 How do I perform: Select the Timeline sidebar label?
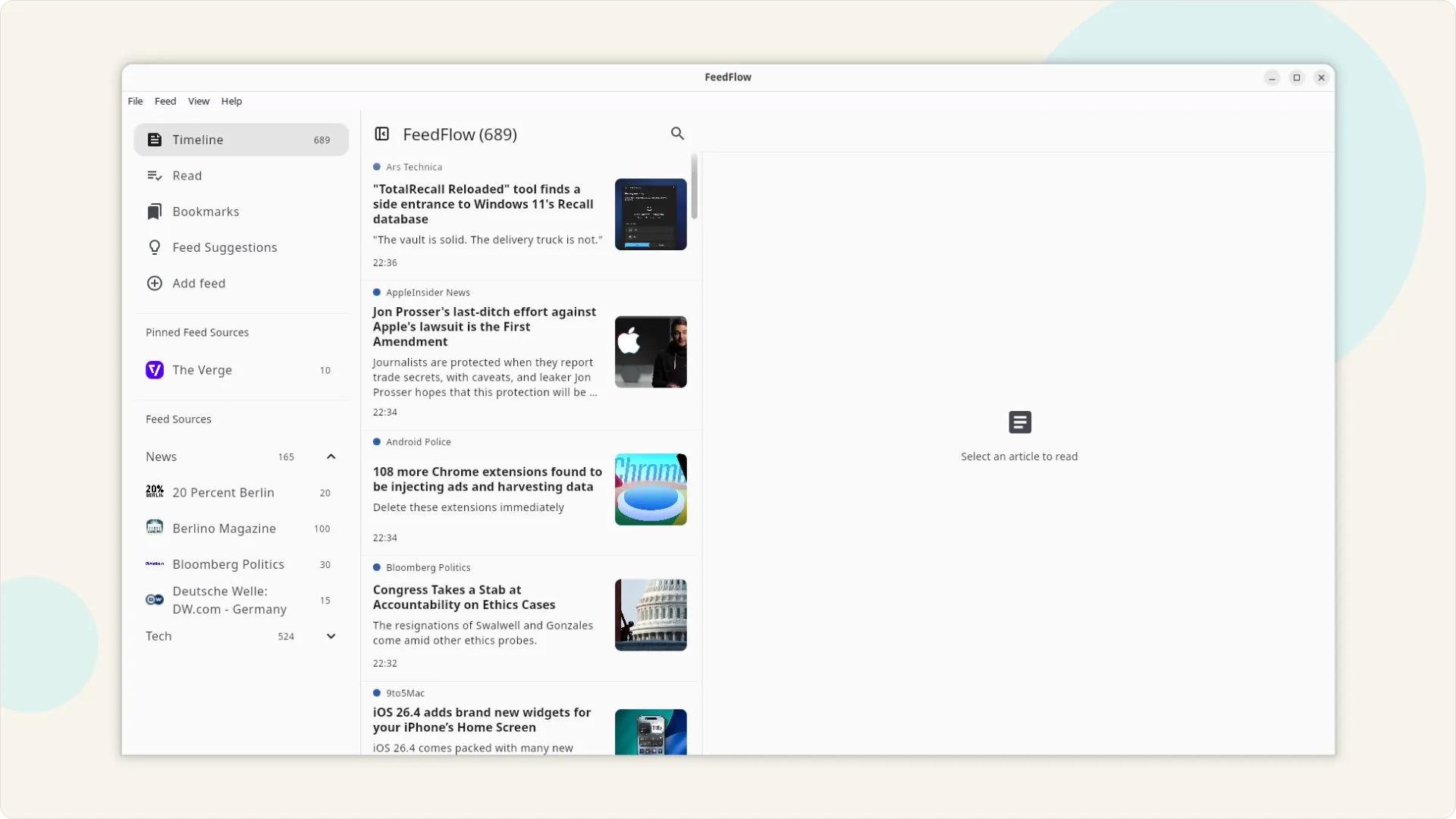[198, 140]
